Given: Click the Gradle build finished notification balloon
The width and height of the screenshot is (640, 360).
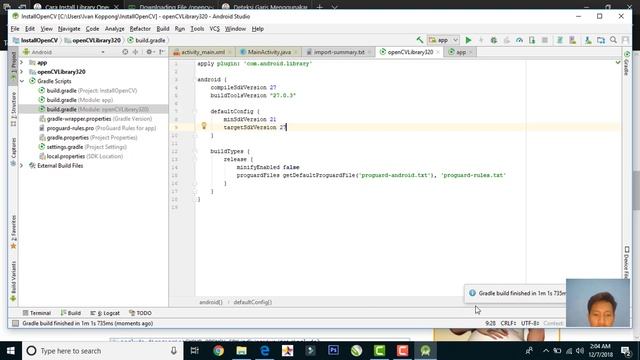Looking at the screenshot, I should (x=516, y=293).
